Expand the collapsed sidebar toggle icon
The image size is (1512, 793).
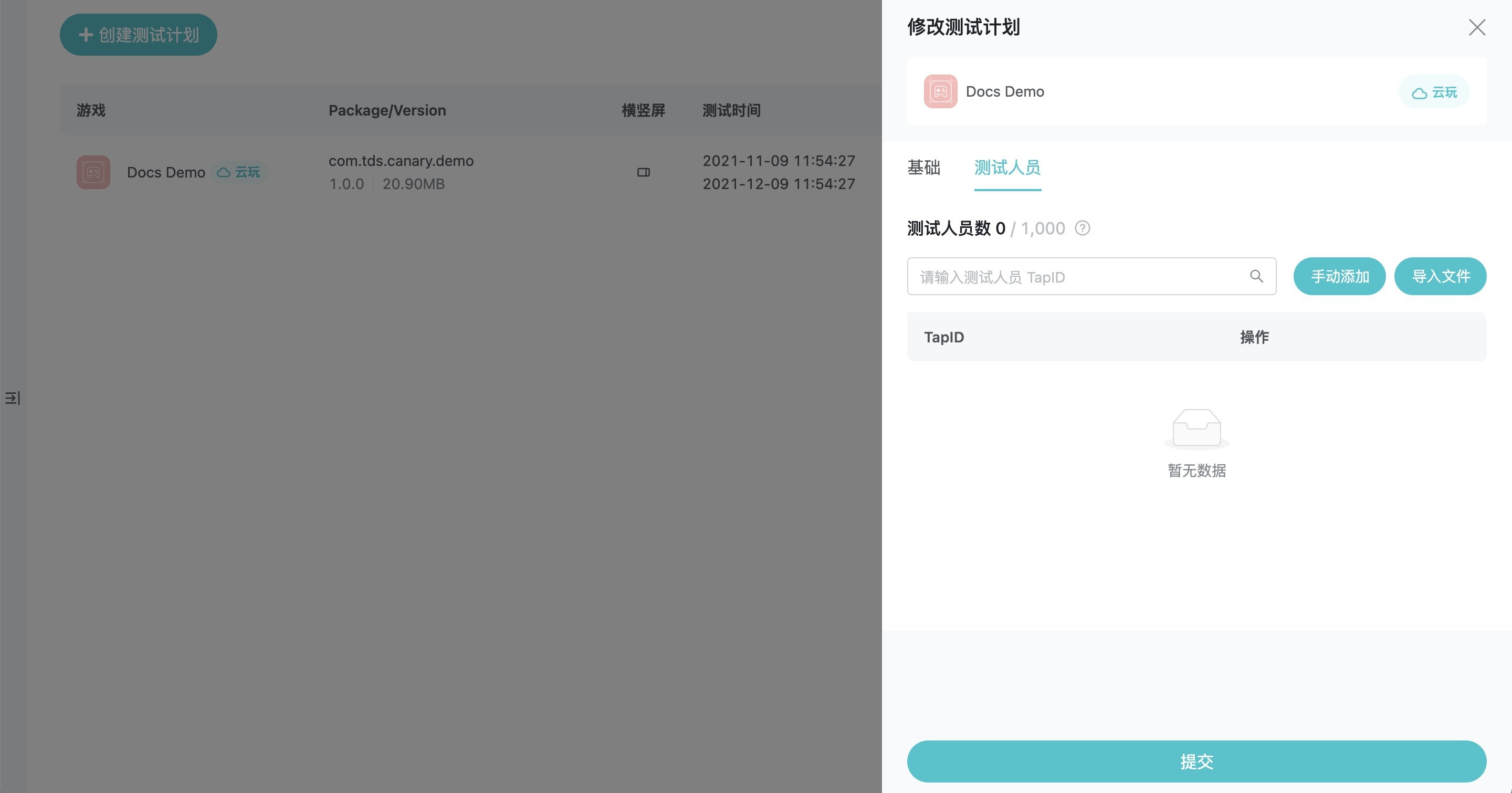(12, 398)
